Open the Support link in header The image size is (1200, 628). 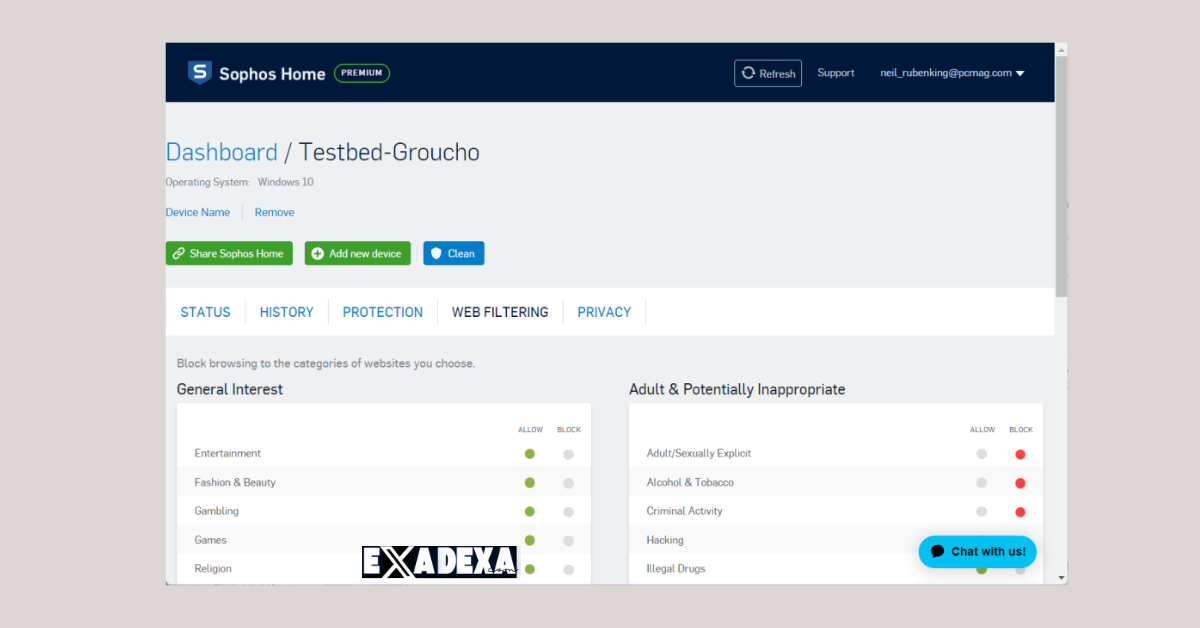point(835,73)
